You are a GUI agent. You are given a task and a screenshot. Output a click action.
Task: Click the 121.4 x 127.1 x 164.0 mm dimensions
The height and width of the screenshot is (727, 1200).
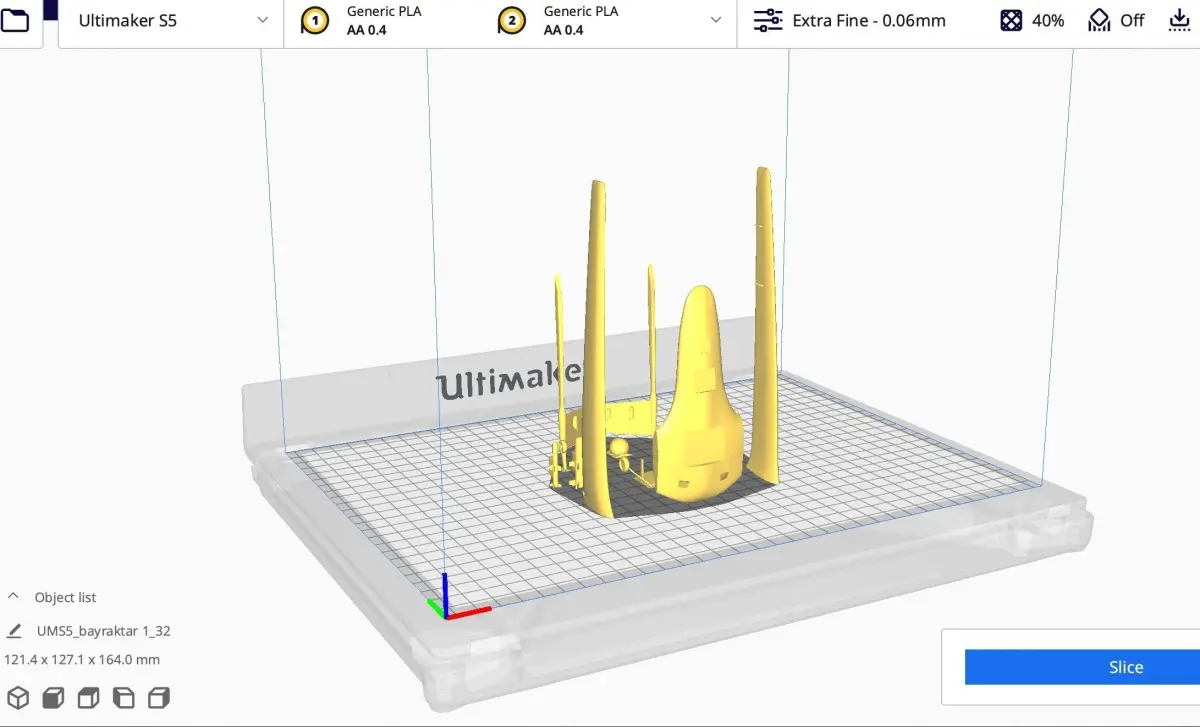(82, 660)
